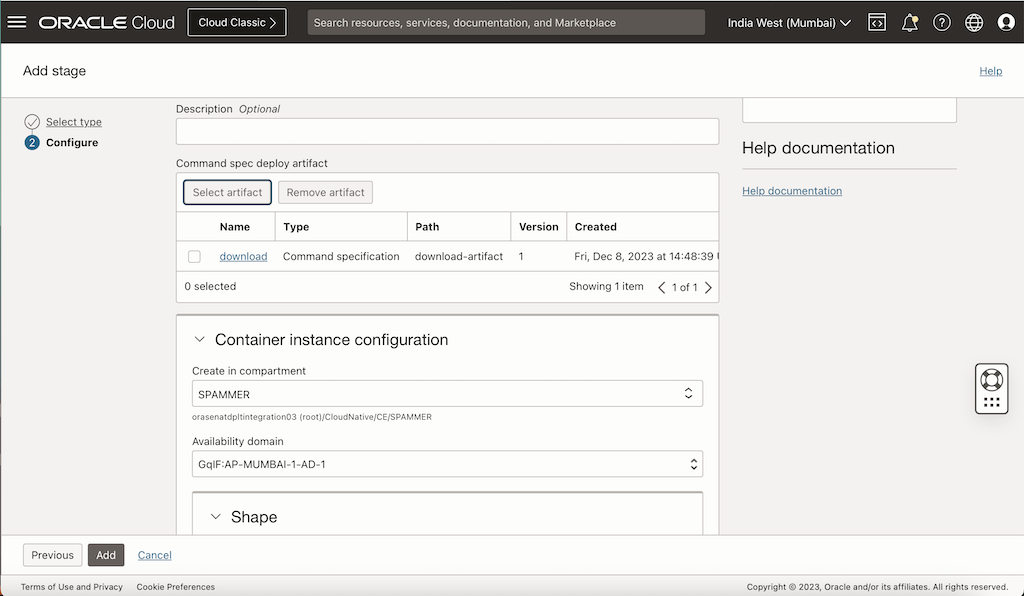Go to next artifact page chevron
The width and height of the screenshot is (1024, 596).
[708, 287]
